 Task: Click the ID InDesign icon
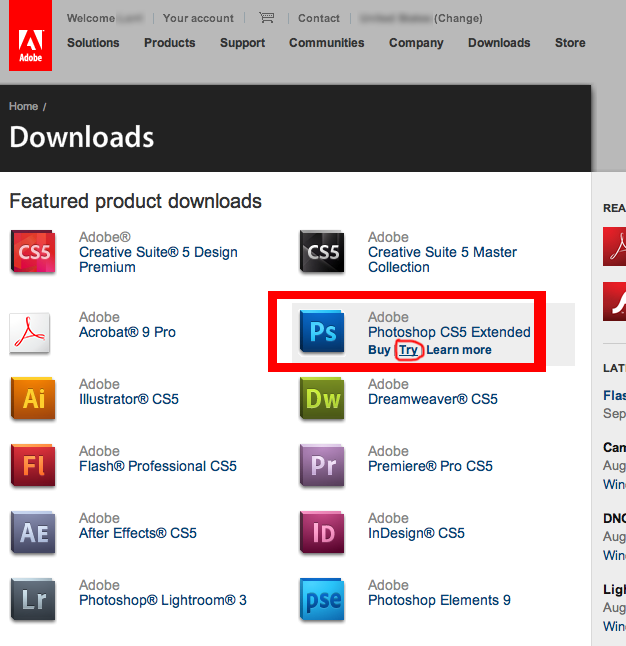coord(322,532)
